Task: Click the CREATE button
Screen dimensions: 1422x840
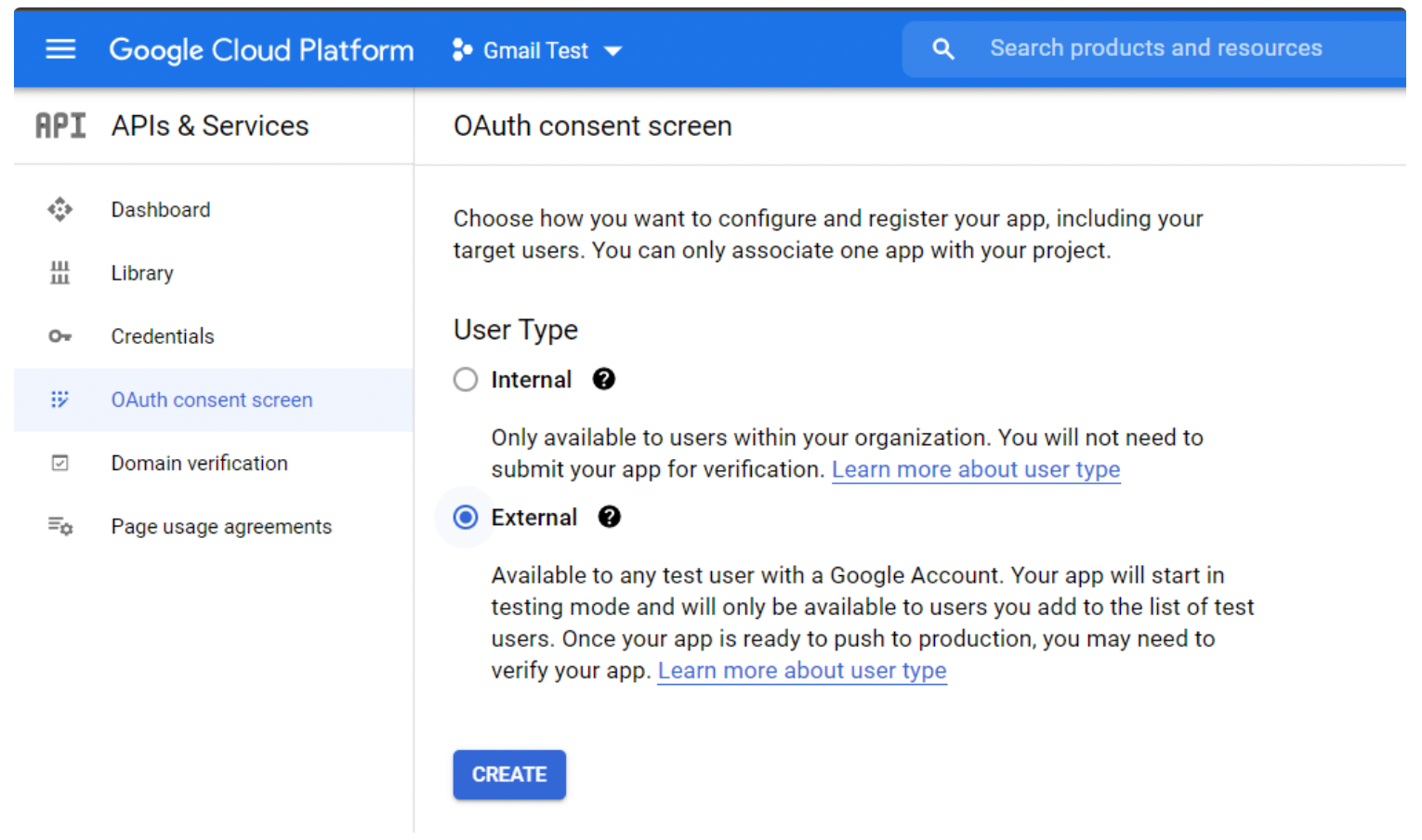Action: (x=509, y=774)
